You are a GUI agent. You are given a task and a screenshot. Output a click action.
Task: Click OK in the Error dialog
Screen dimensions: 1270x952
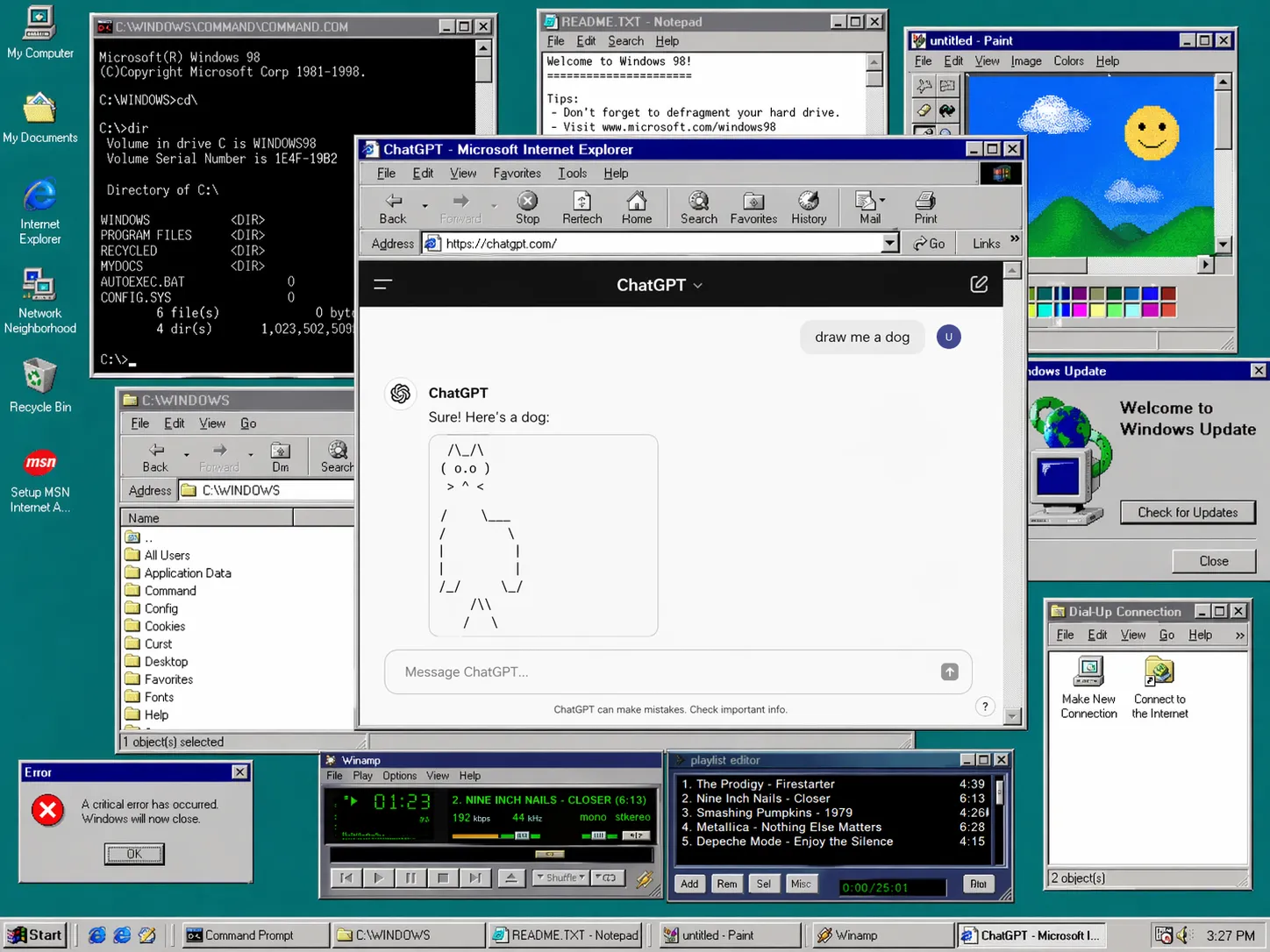pyautogui.click(x=134, y=854)
